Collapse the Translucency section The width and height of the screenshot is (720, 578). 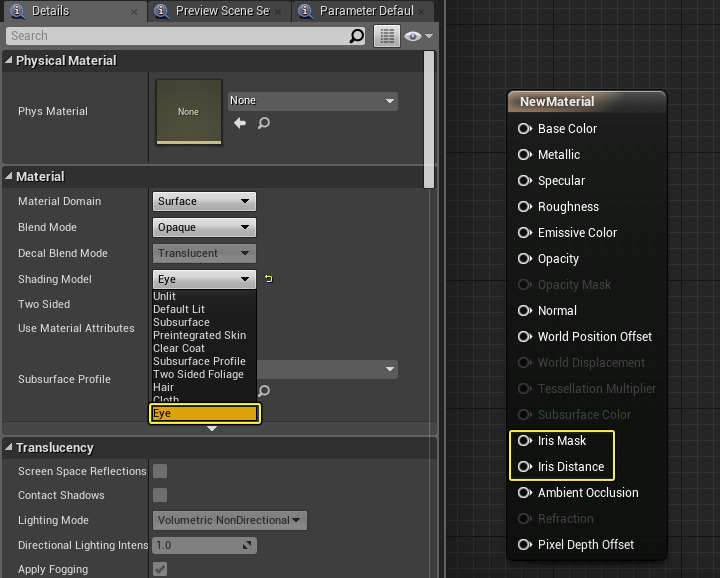pyautogui.click(x=9, y=448)
